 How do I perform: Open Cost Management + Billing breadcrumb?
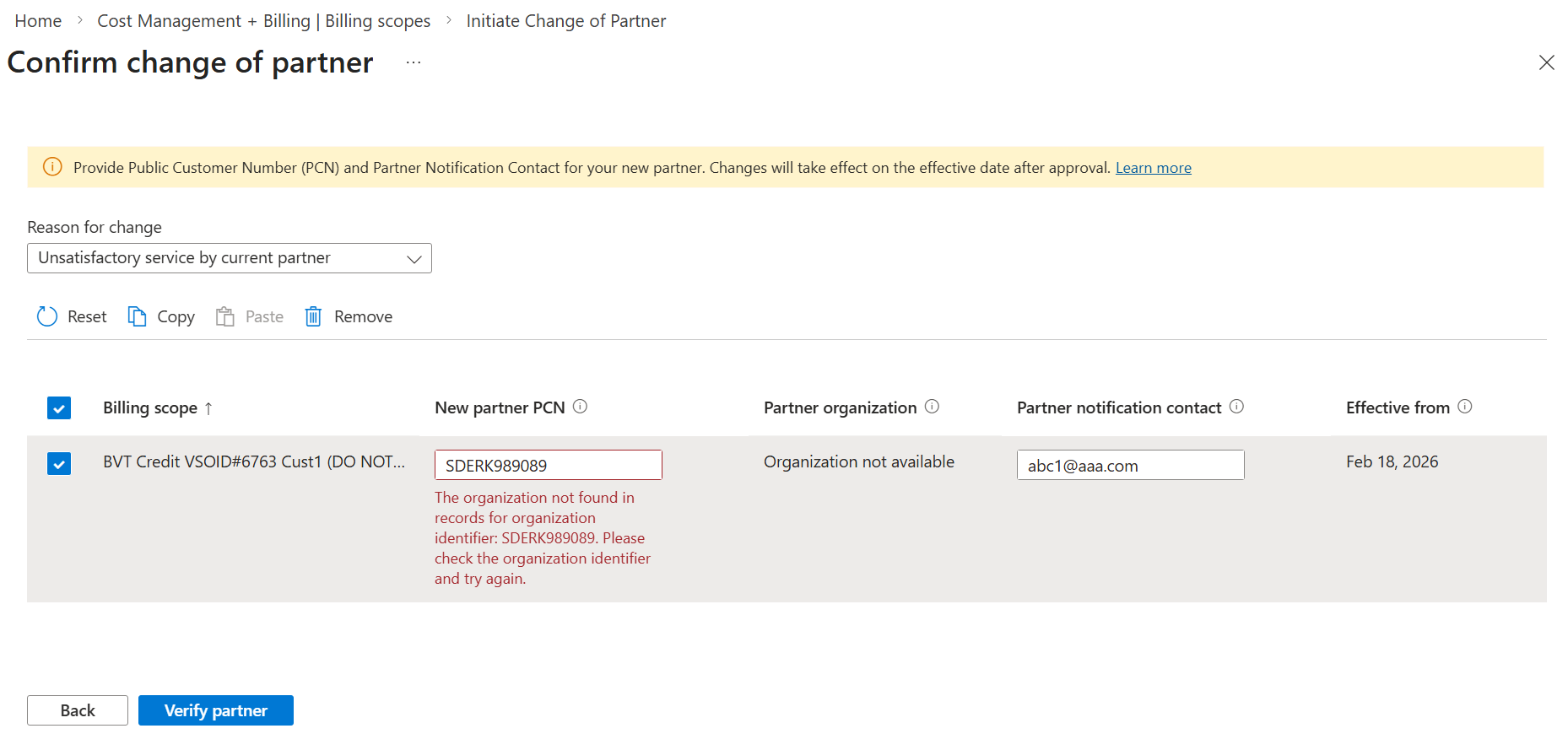coord(263,21)
